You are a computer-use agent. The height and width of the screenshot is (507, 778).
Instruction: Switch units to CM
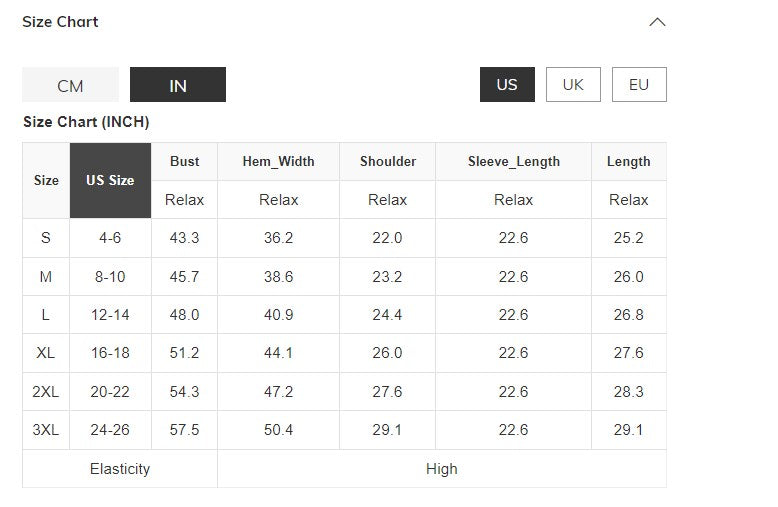tap(70, 85)
